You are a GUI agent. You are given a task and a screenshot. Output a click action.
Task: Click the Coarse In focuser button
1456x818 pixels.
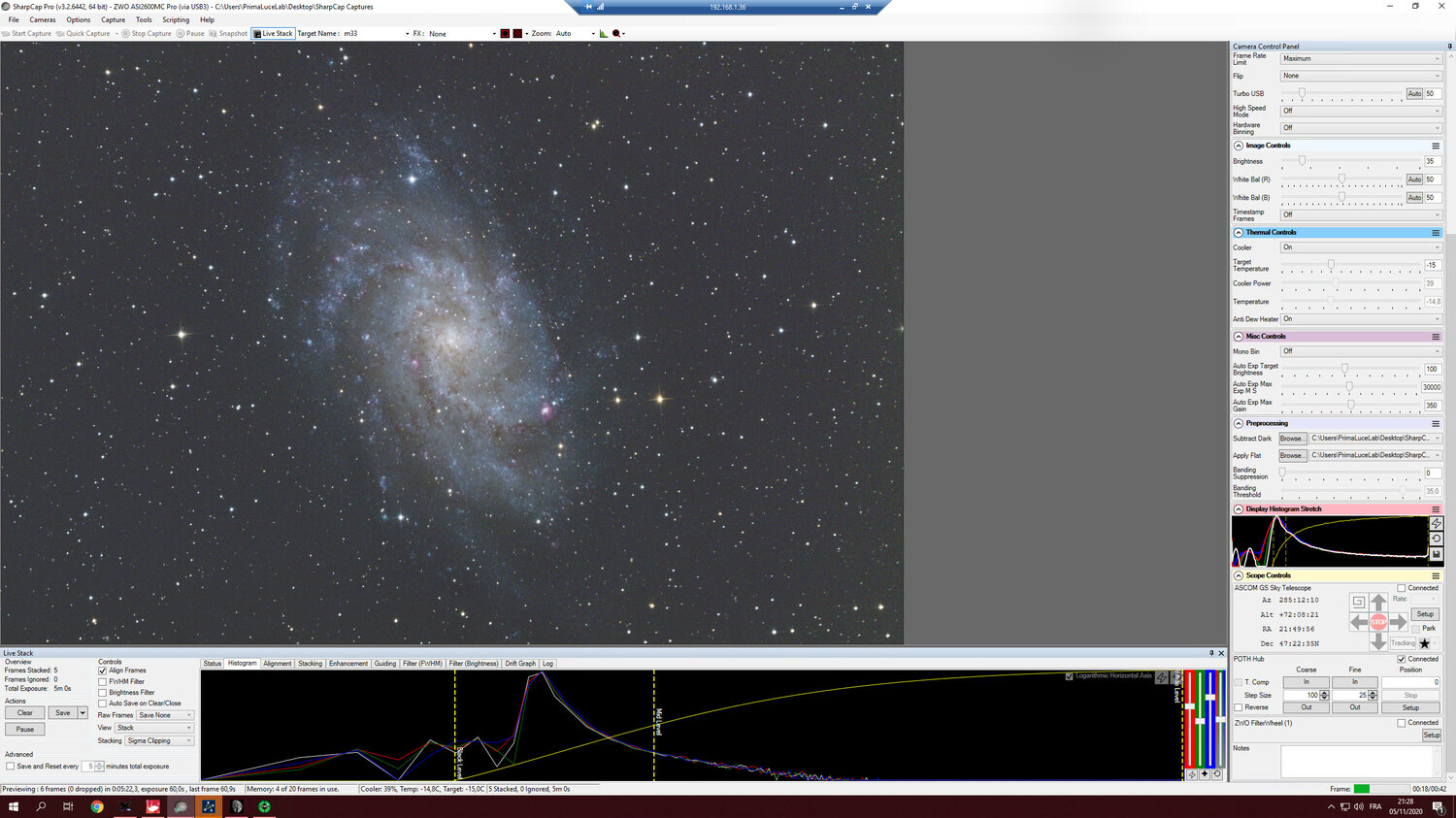coord(1307,682)
